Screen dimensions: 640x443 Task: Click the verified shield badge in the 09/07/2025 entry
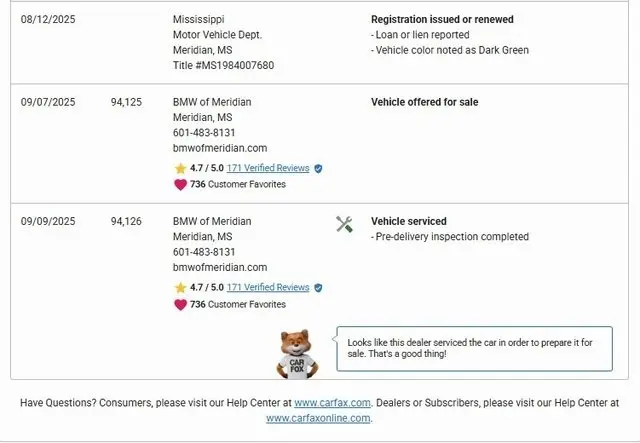pyautogui.click(x=318, y=169)
